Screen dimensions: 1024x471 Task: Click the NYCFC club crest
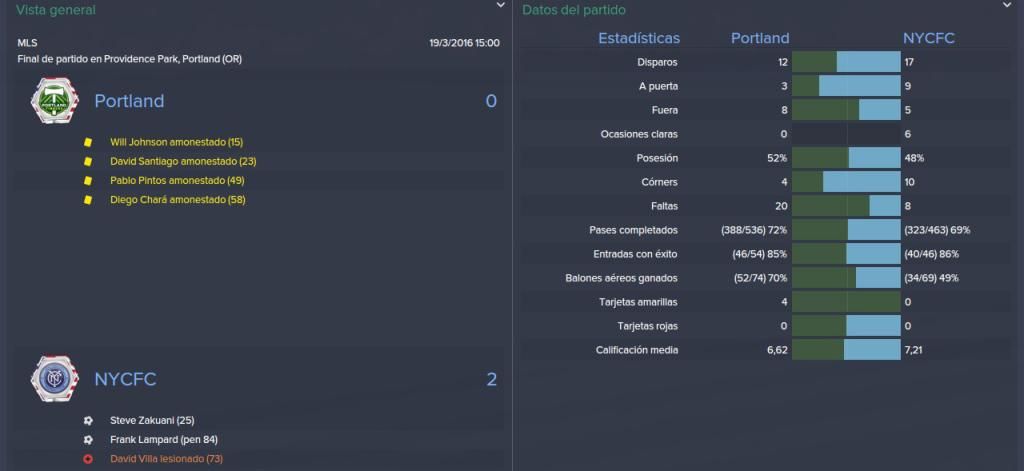tap(55, 379)
